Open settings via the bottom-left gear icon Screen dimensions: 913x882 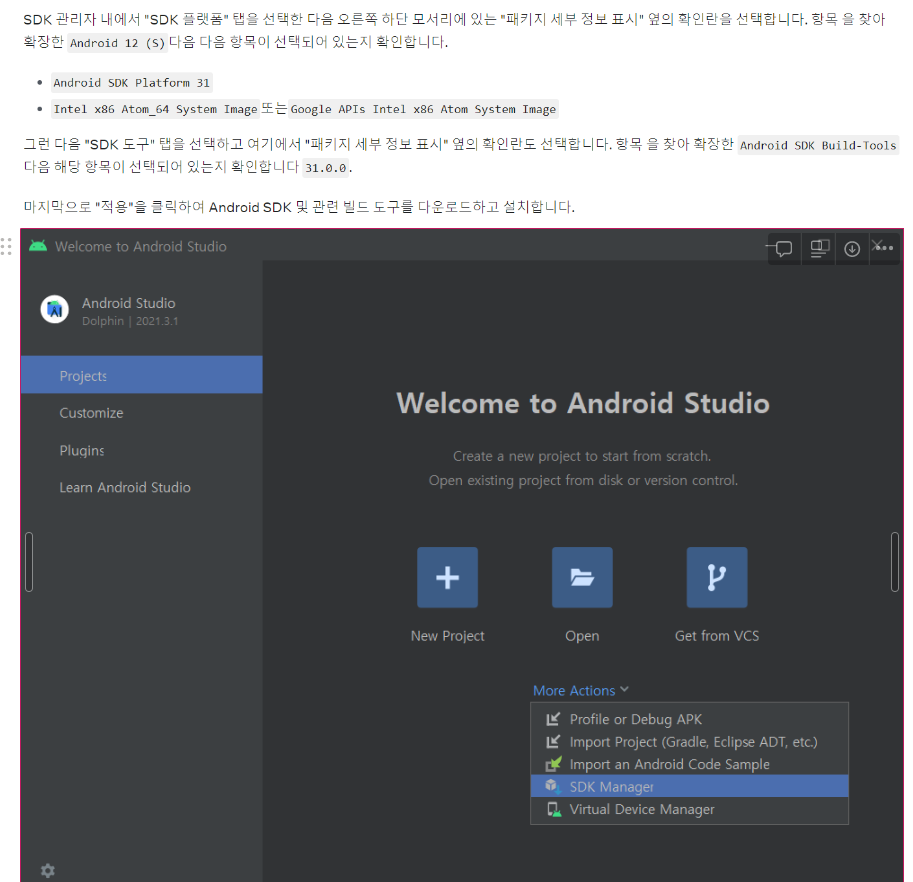[x=48, y=870]
